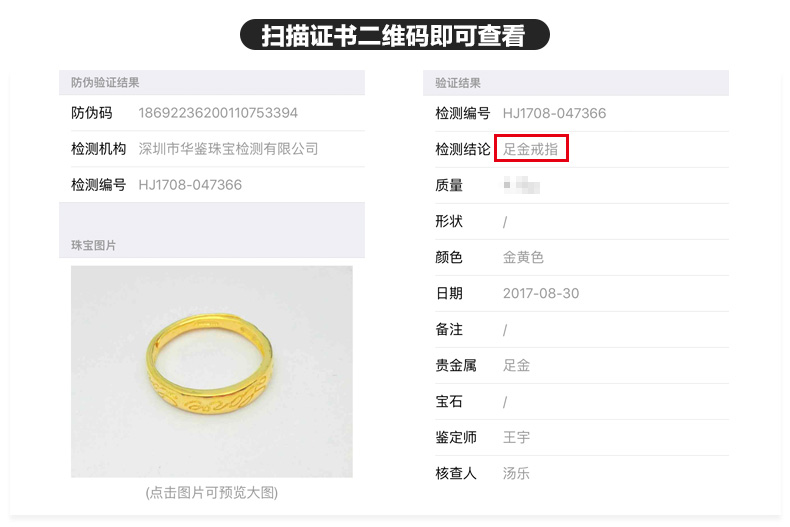Click the date value 2017-08-30
The width and height of the screenshot is (790, 527).
click(x=541, y=293)
